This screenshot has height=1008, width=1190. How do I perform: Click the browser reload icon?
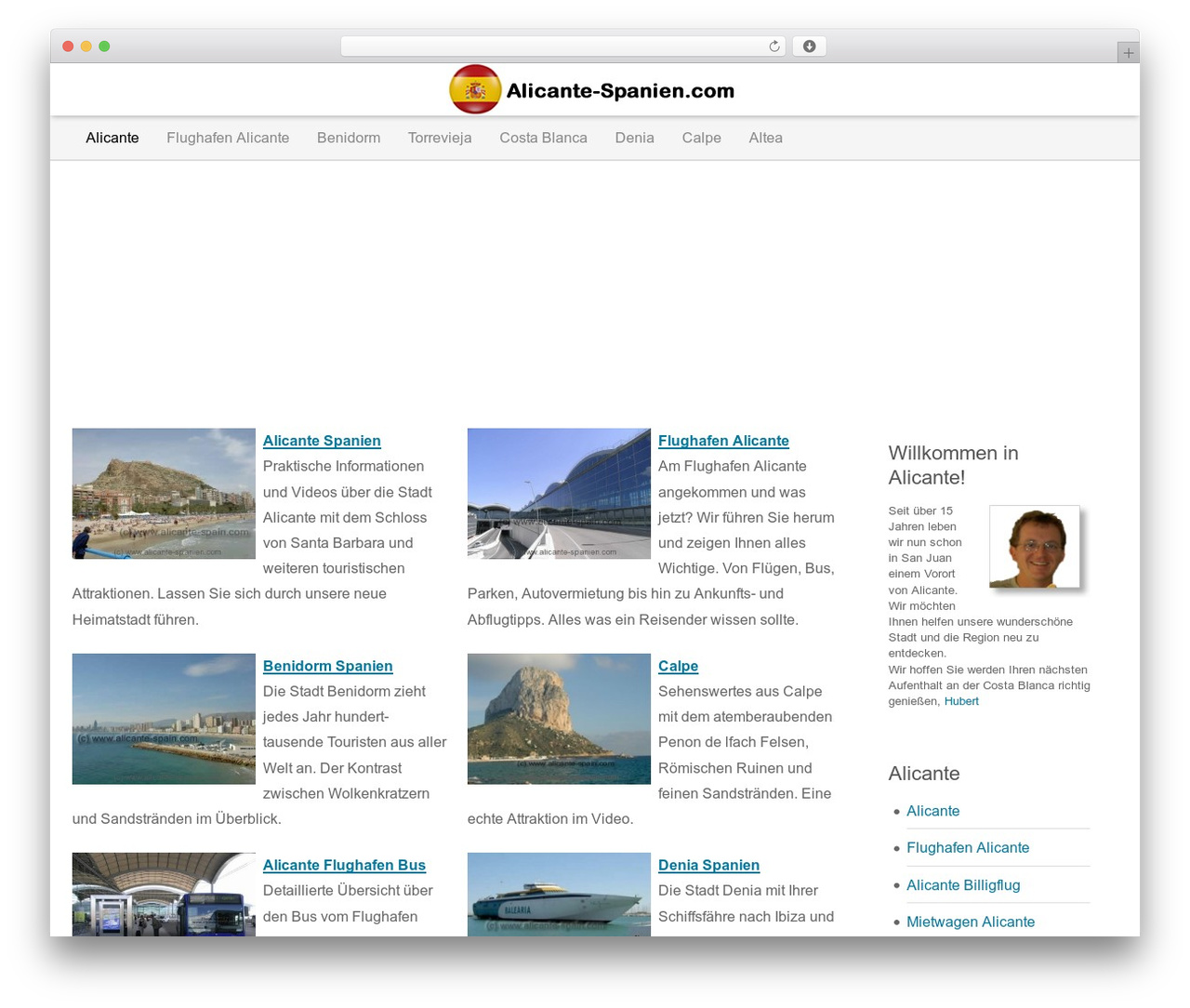point(773,46)
